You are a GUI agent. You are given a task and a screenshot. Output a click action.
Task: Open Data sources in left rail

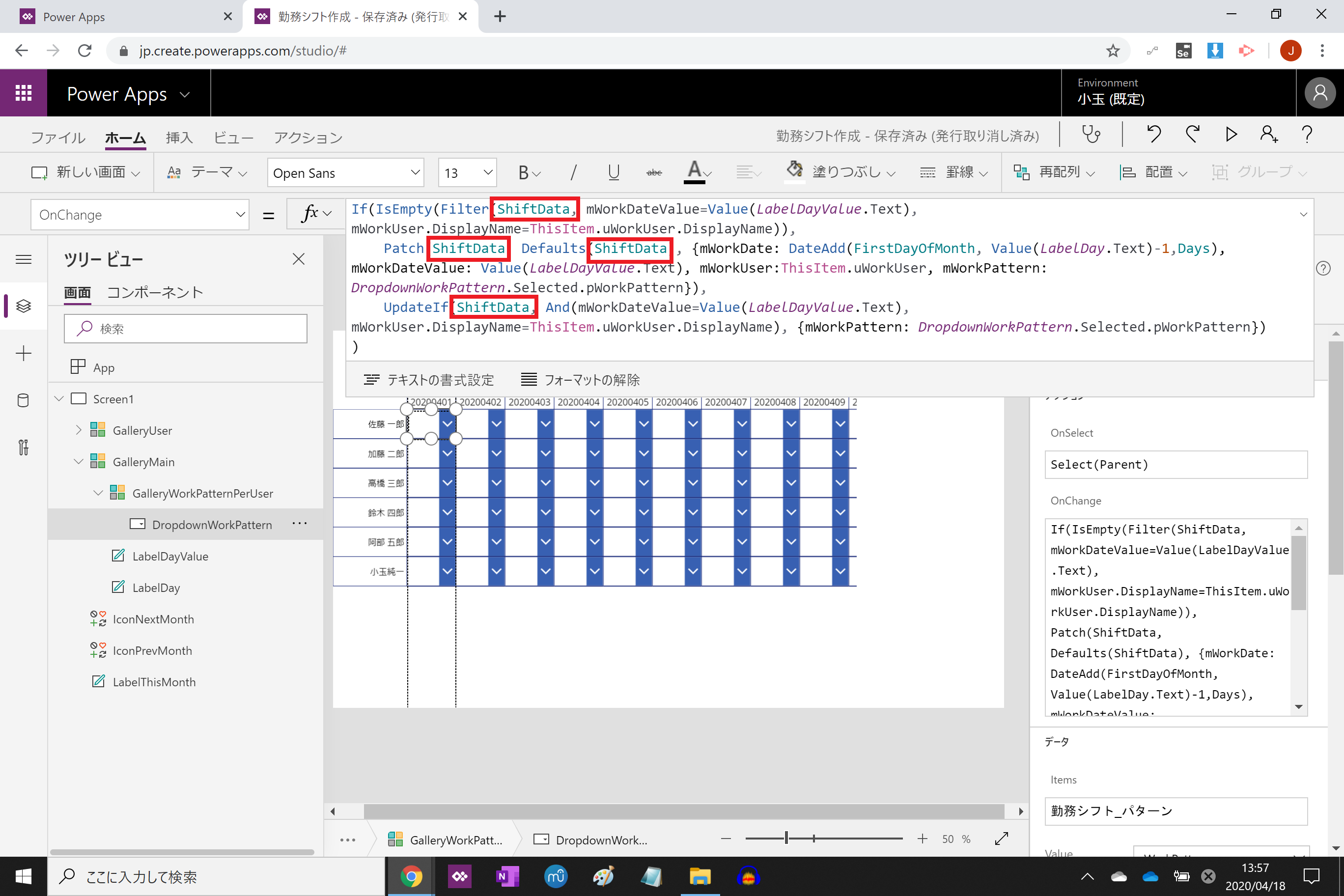(24, 400)
